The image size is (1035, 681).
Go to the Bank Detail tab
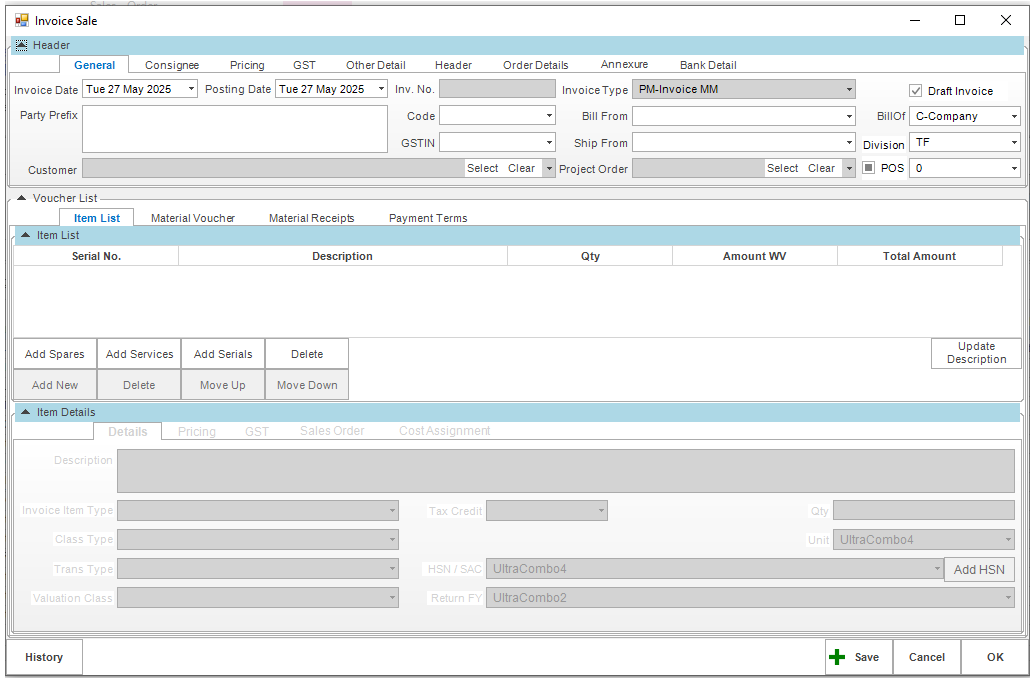point(708,65)
